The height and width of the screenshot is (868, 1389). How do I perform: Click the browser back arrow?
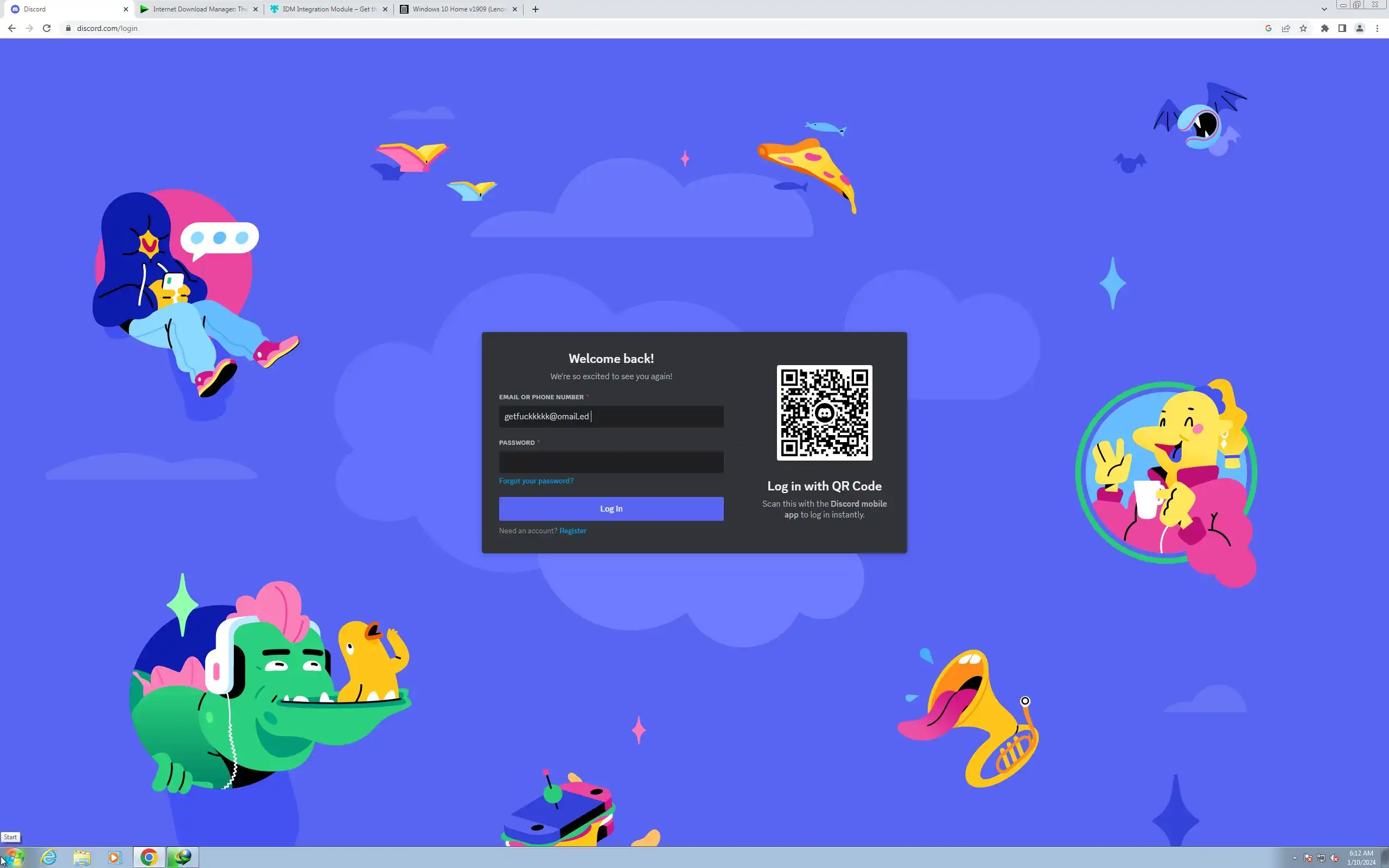click(11, 28)
